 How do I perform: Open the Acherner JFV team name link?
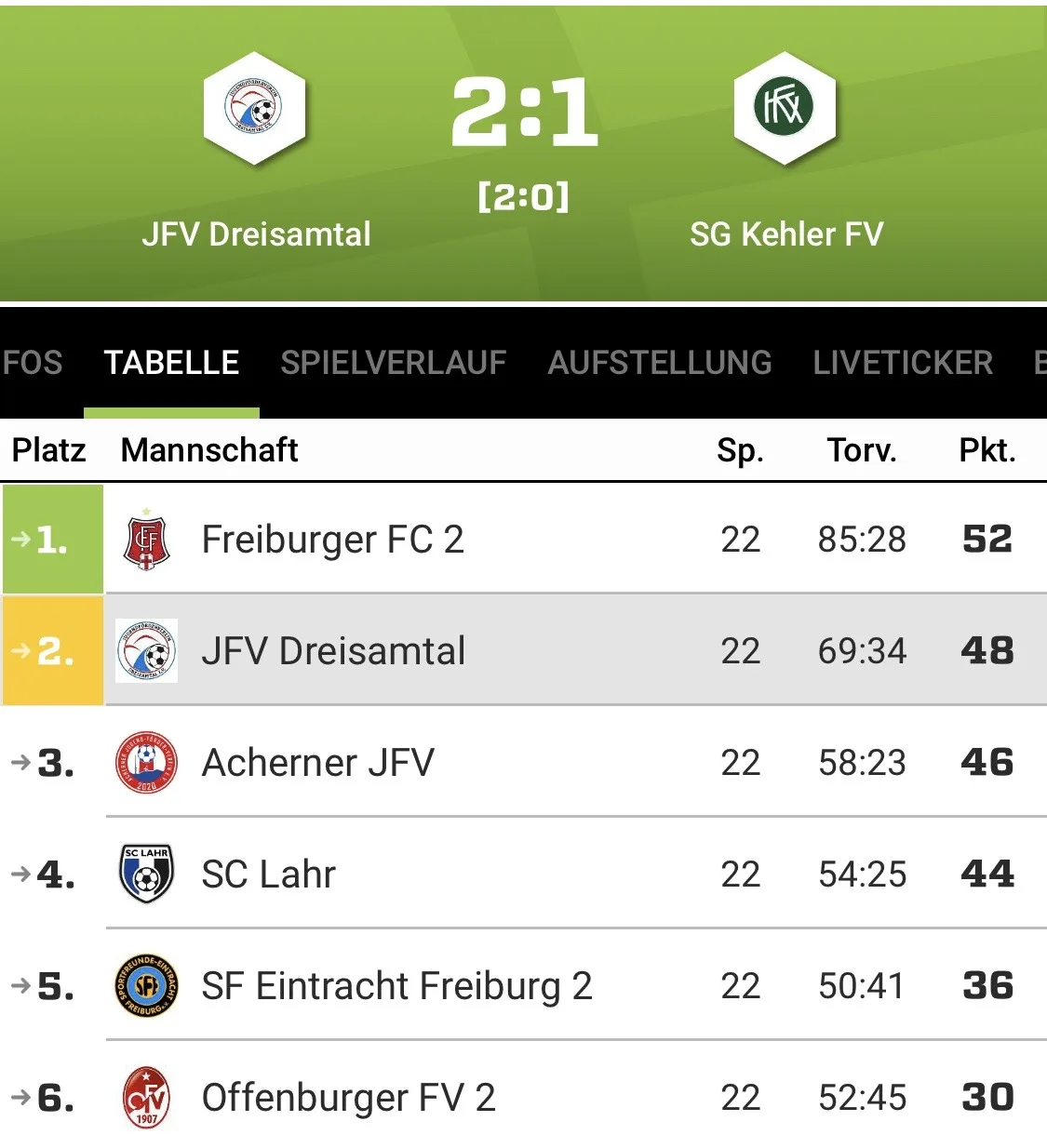[317, 763]
